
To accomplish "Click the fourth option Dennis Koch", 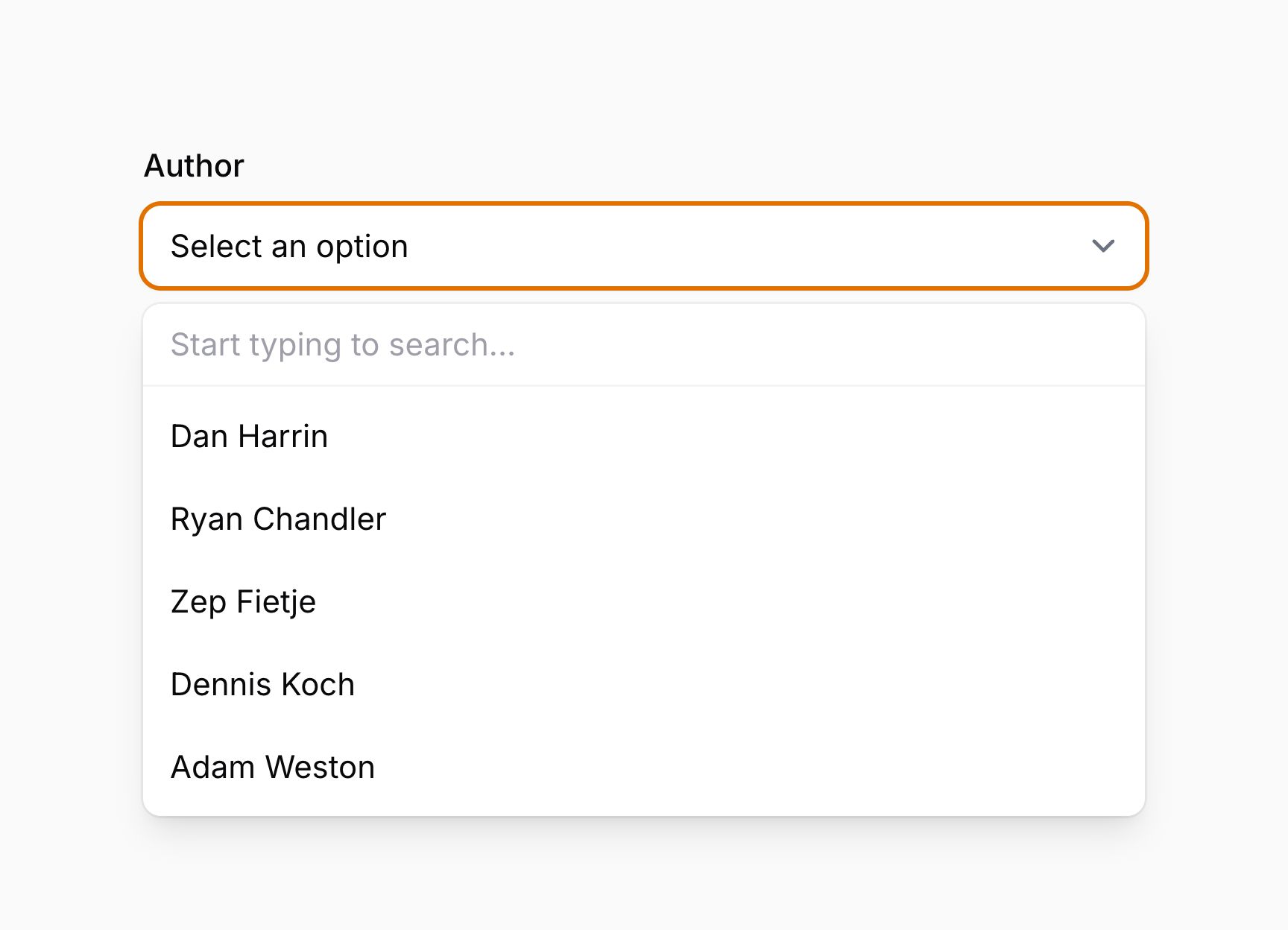I will click(x=262, y=684).
